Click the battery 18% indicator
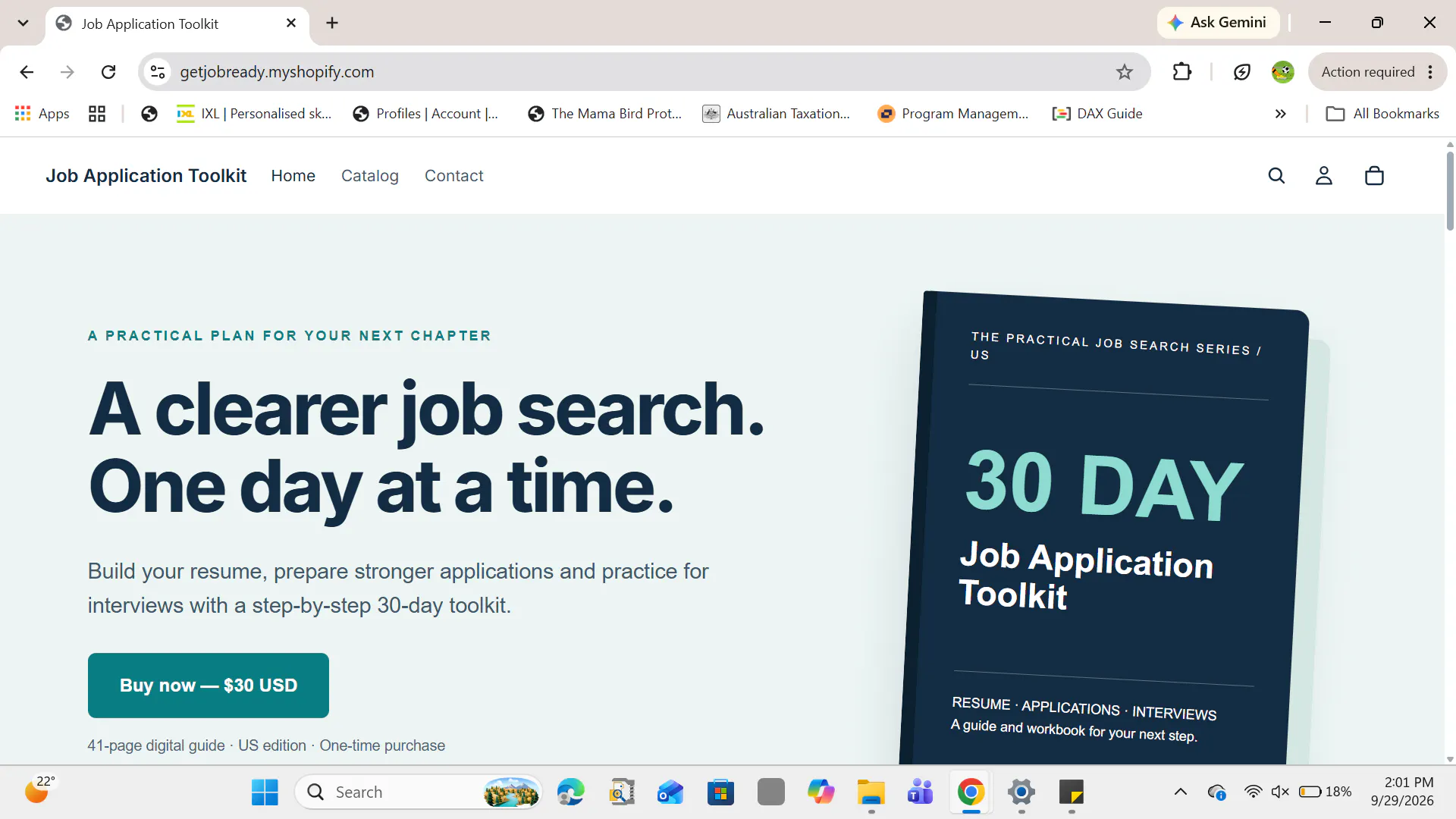Image resolution: width=1456 pixels, height=819 pixels. 1325,792
